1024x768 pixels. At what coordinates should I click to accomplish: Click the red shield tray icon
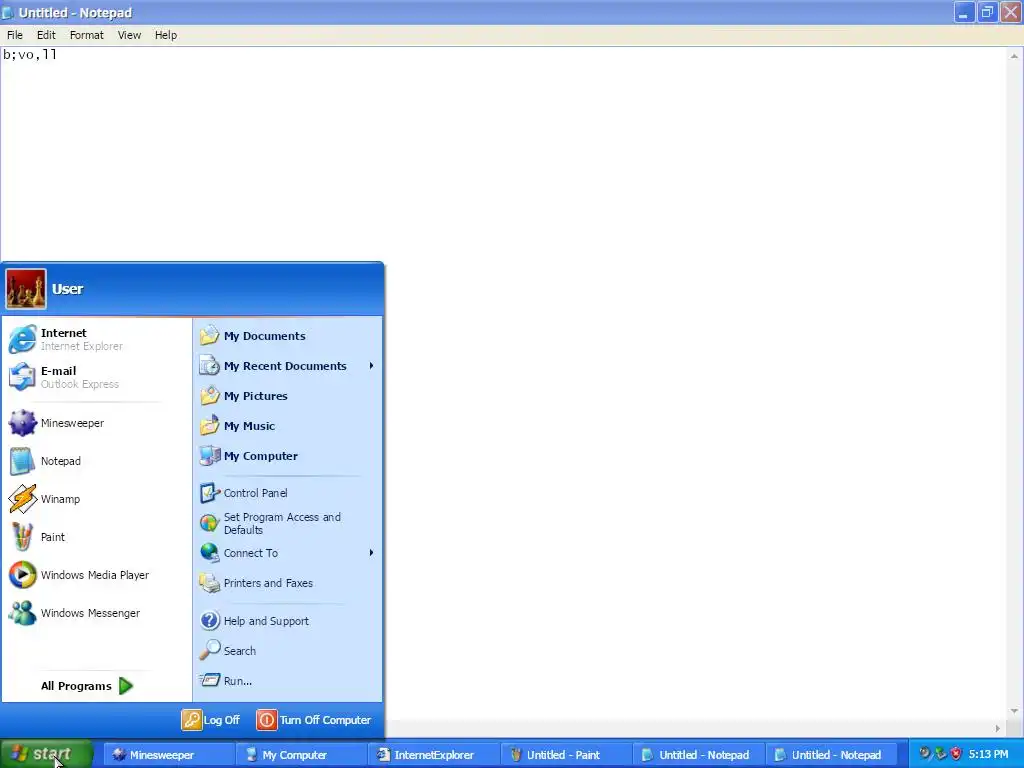[x=956, y=754]
